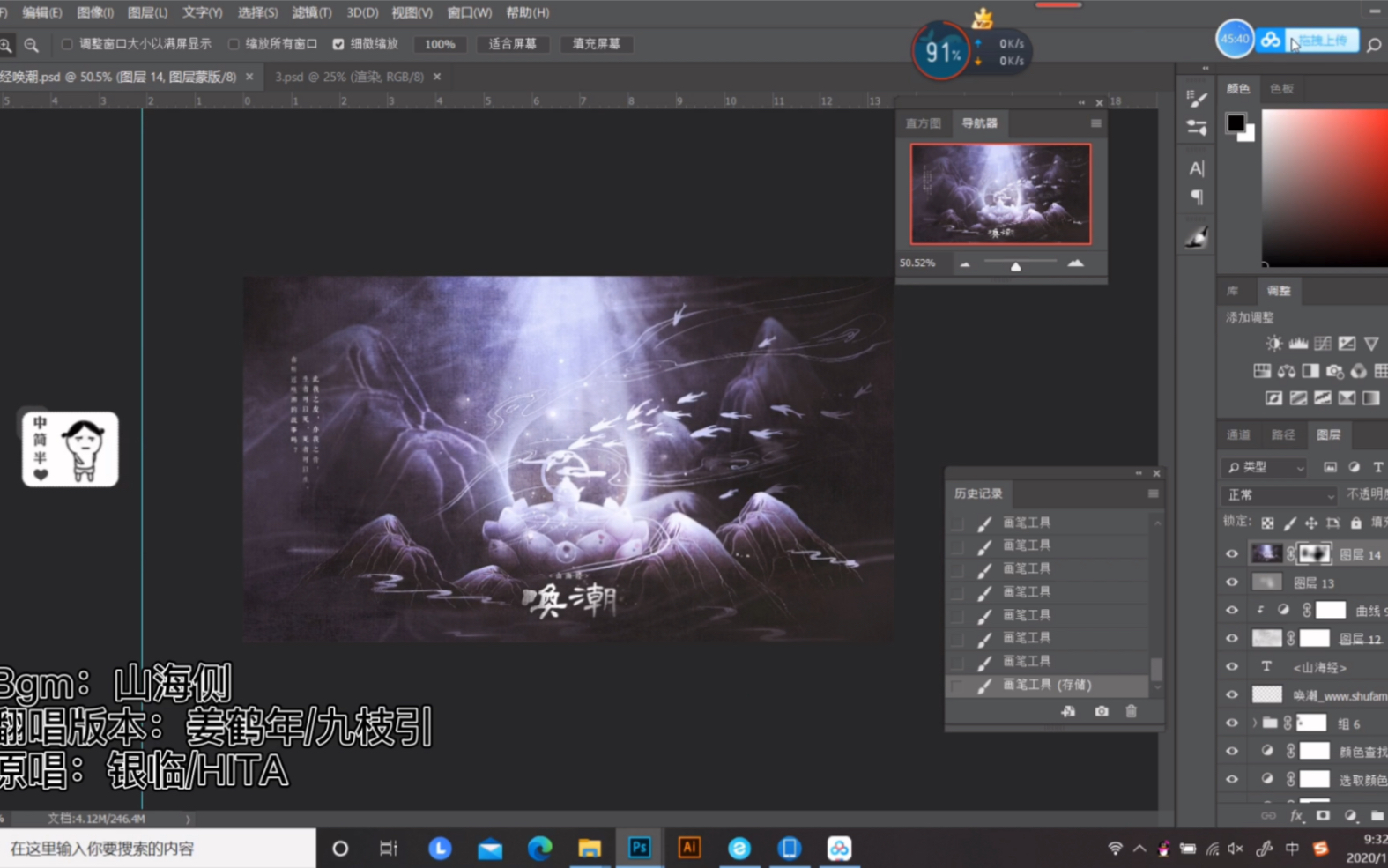Screen dimensions: 1388x868
Task: Create new document from current history state
Action: pos(1068,711)
